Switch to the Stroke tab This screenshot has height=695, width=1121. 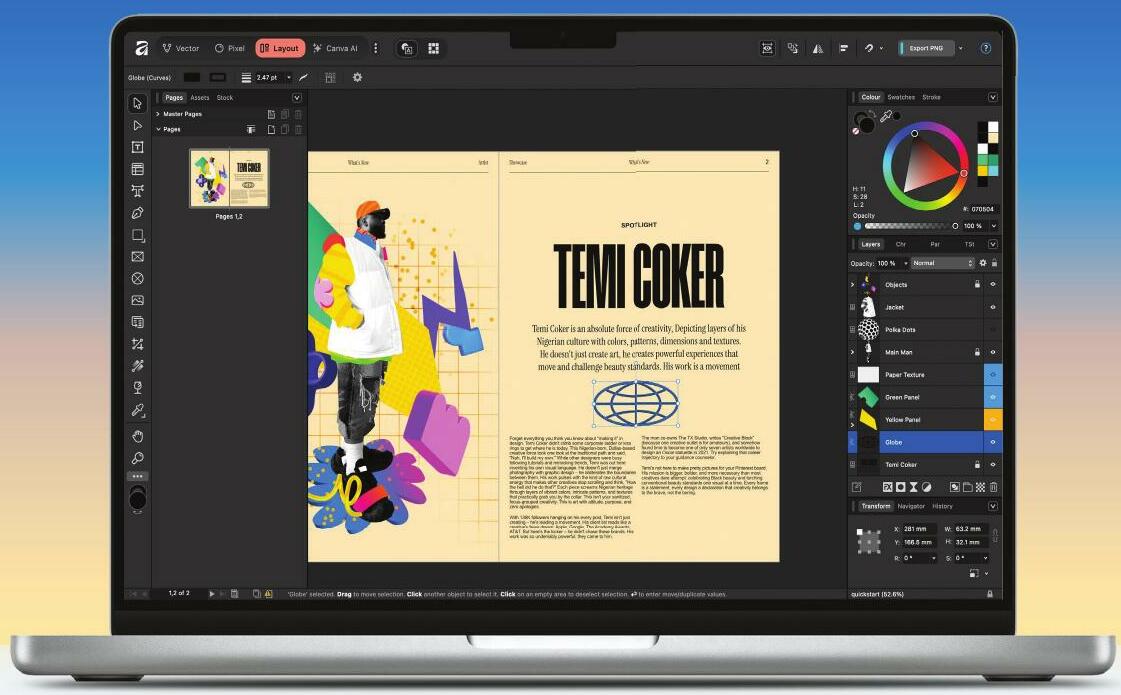(x=931, y=97)
